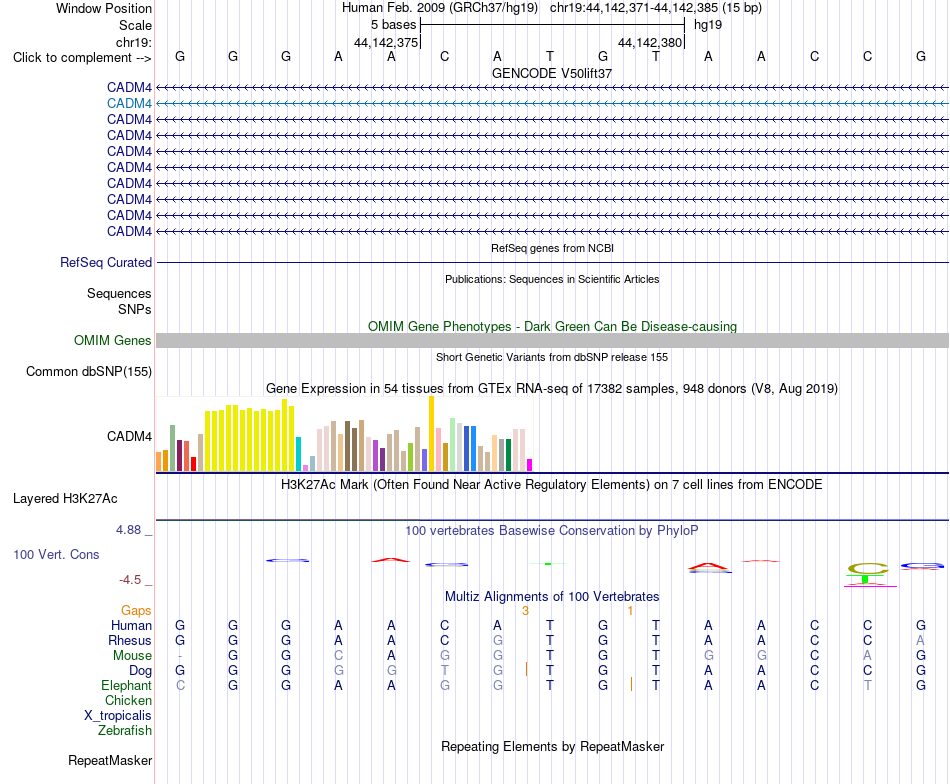Click the chr19:44,142,371-44,142,385 position text
The image size is (950, 784).
point(656,8)
